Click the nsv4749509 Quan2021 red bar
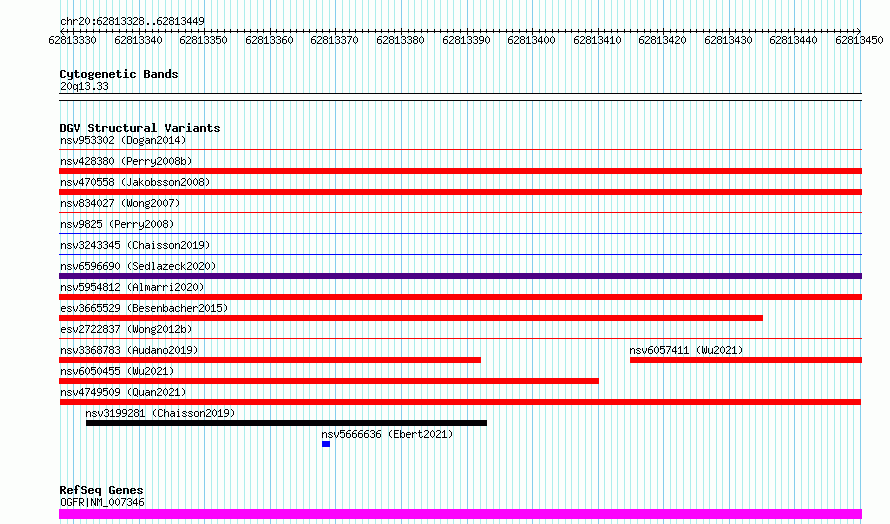Image resolution: width=890 pixels, height=524 pixels. point(460,402)
